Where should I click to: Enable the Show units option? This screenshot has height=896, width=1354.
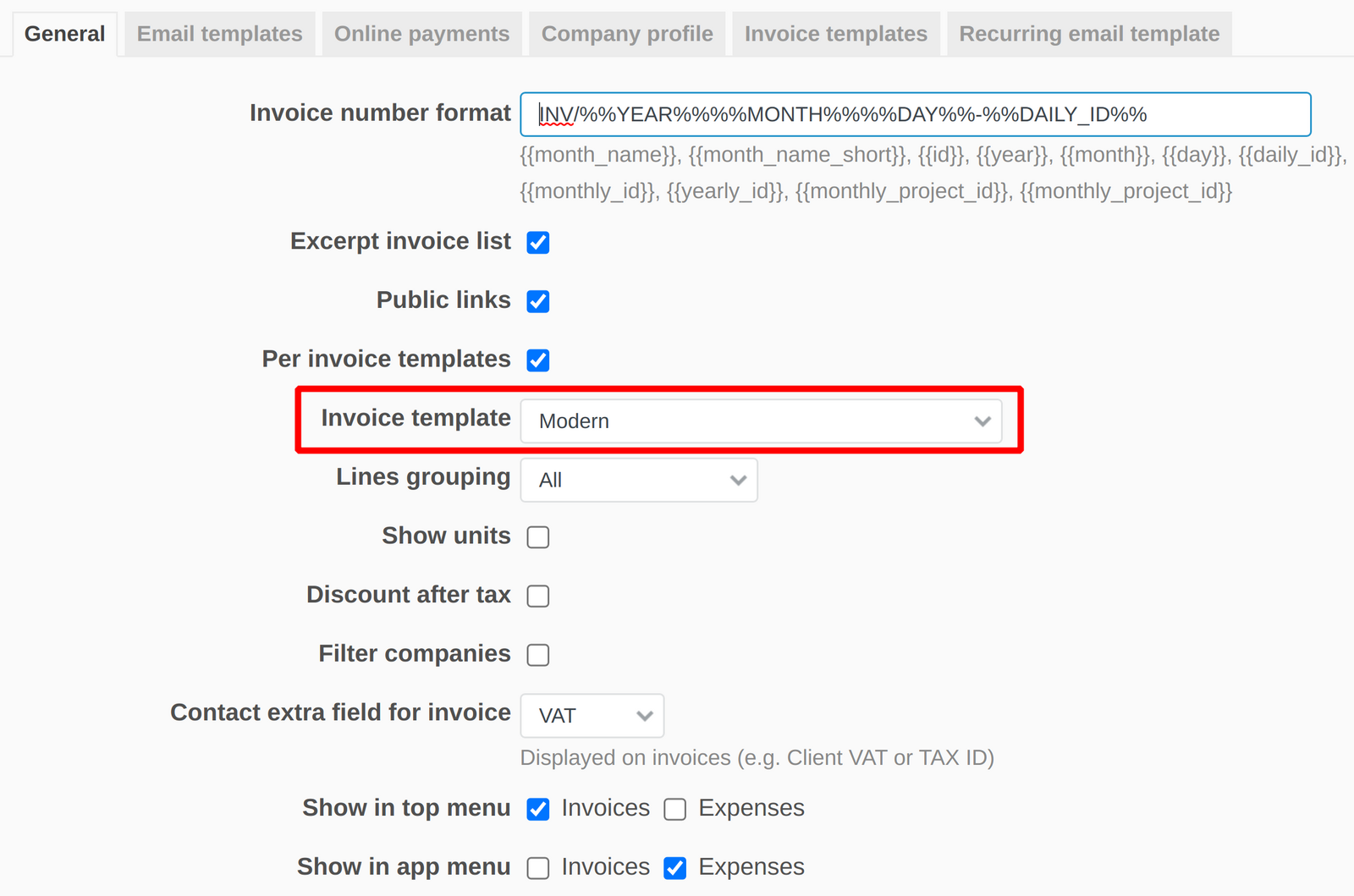click(x=538, y=536)
